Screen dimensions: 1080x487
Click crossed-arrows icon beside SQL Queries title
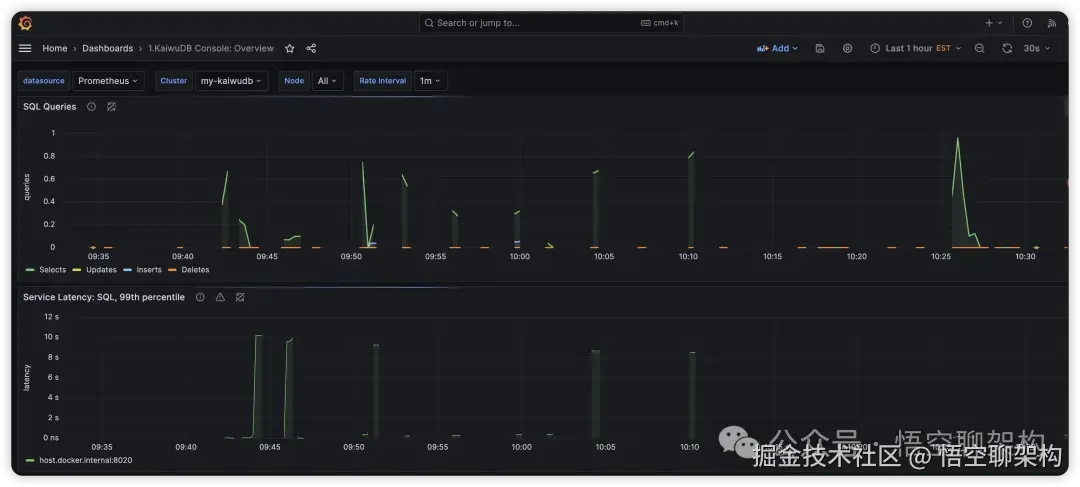click(x=111, y=107)
